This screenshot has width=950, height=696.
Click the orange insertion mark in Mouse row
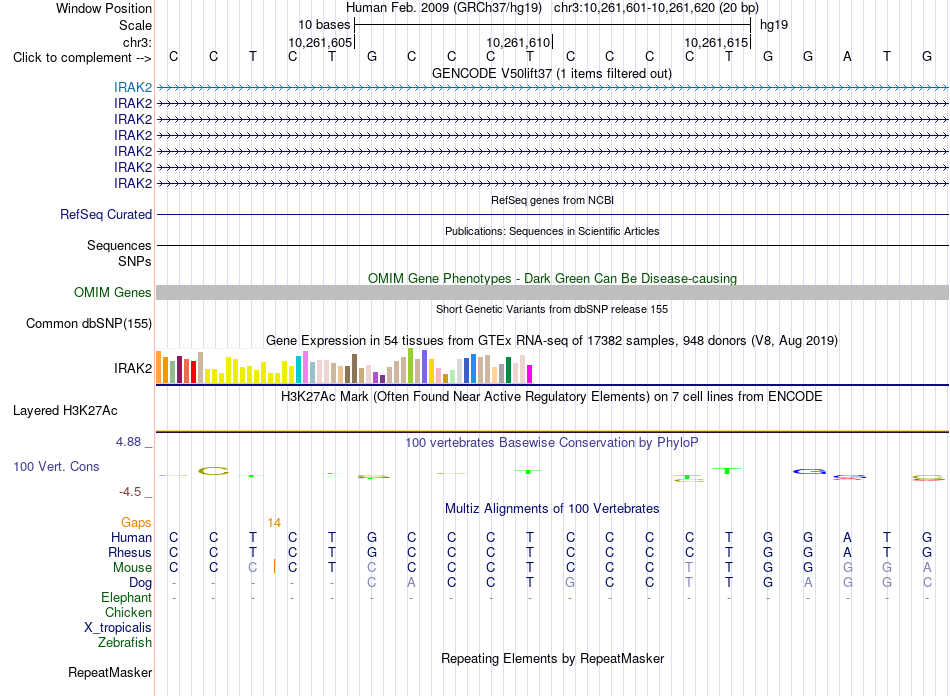274,566
